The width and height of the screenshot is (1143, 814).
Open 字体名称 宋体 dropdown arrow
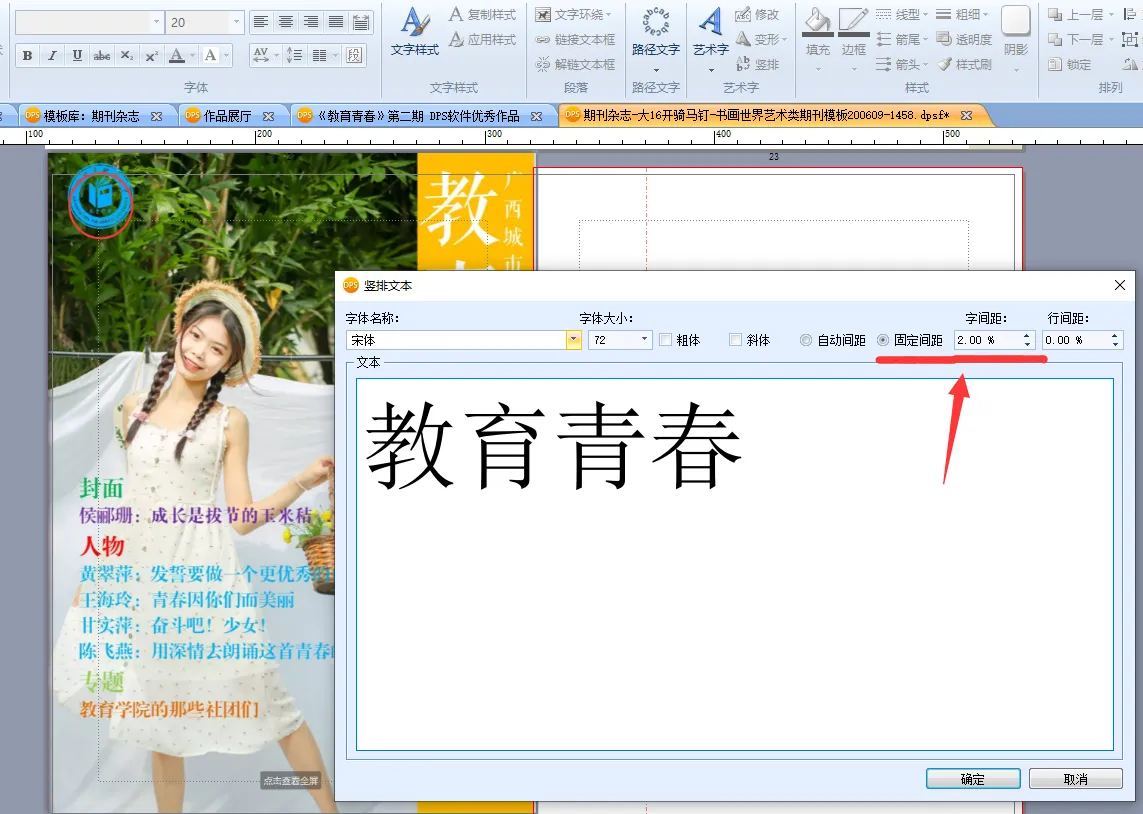click(x=574, y=340)
